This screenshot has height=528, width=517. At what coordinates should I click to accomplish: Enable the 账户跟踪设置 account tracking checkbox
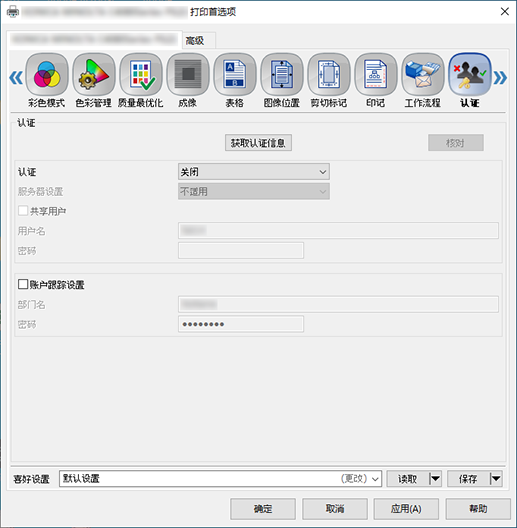tap(23, 285)
